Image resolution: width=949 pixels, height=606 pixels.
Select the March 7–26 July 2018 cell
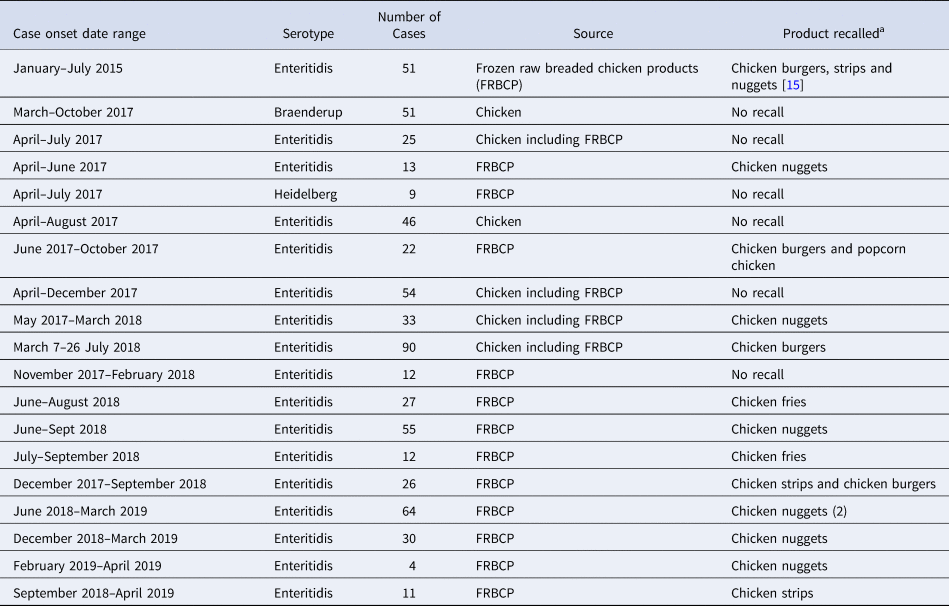tap(79, 347)
